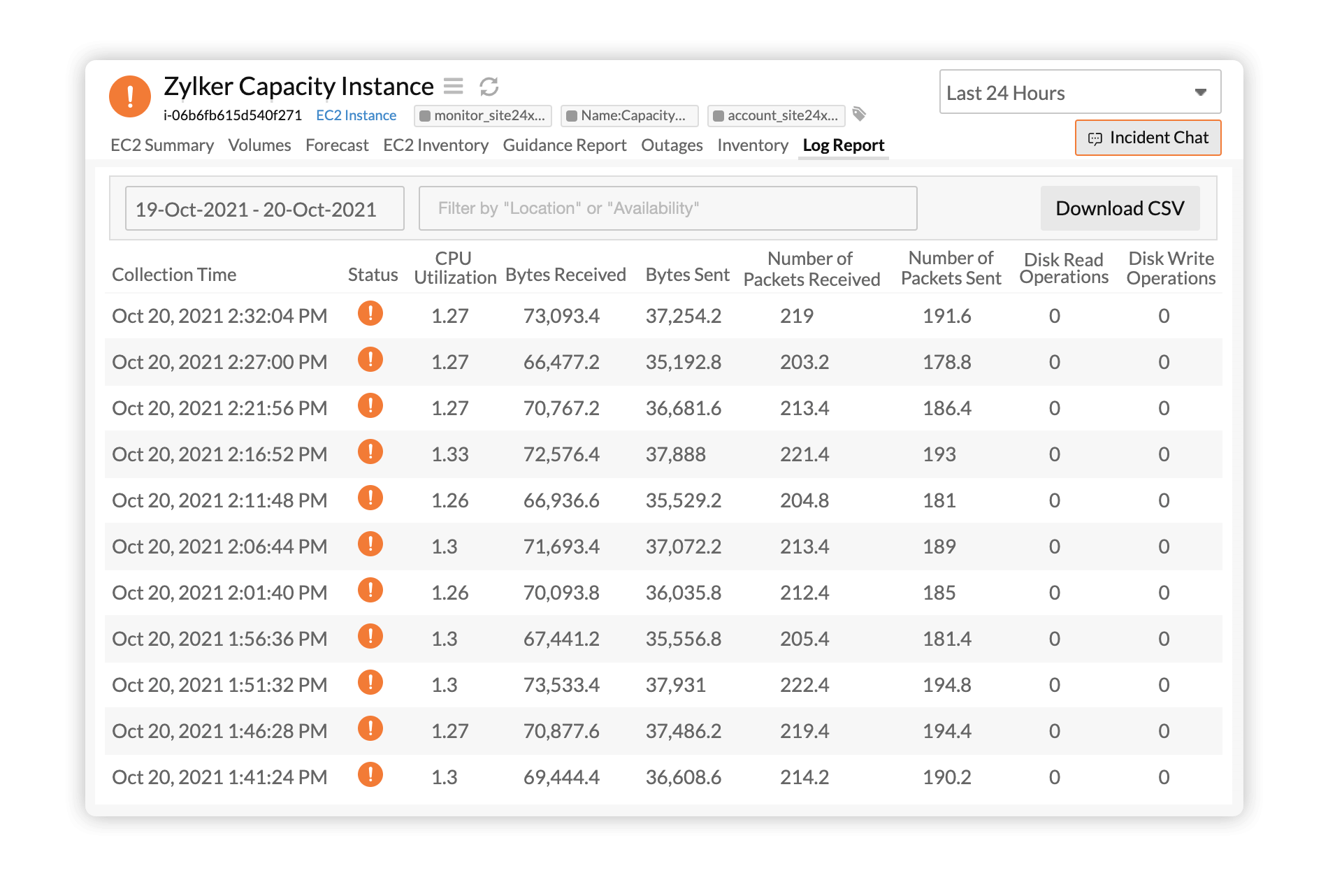Click the tags icon after account_site24x chip
The height and width of the screenshot is (896, 1328).
pos(860,115)
